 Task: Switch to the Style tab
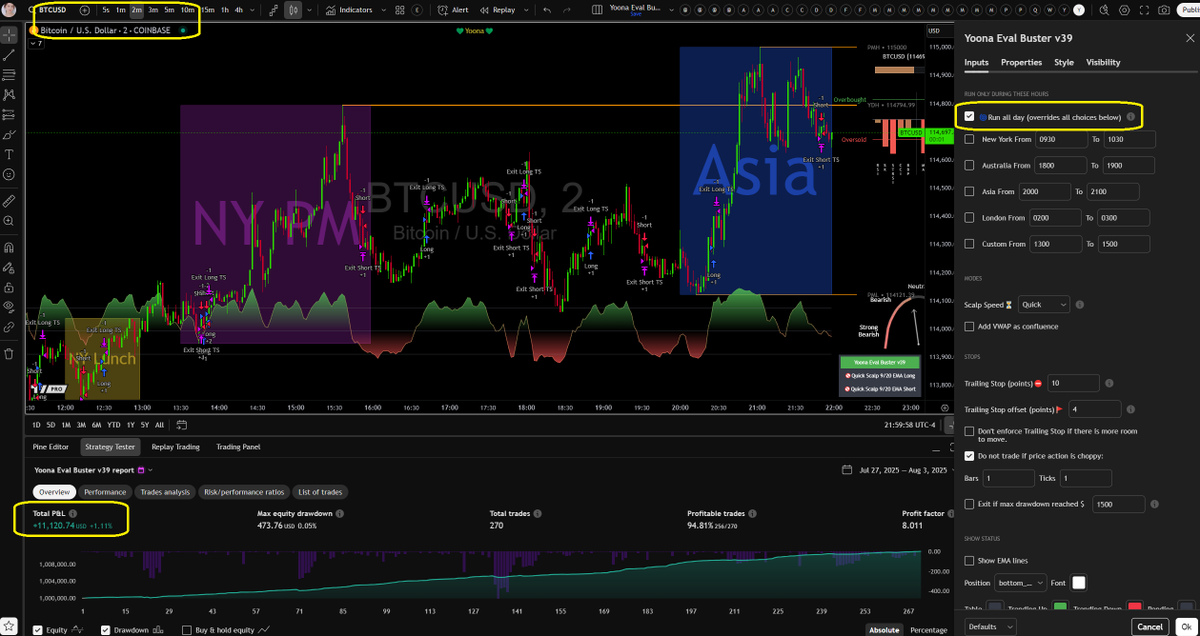(1064, 62)
